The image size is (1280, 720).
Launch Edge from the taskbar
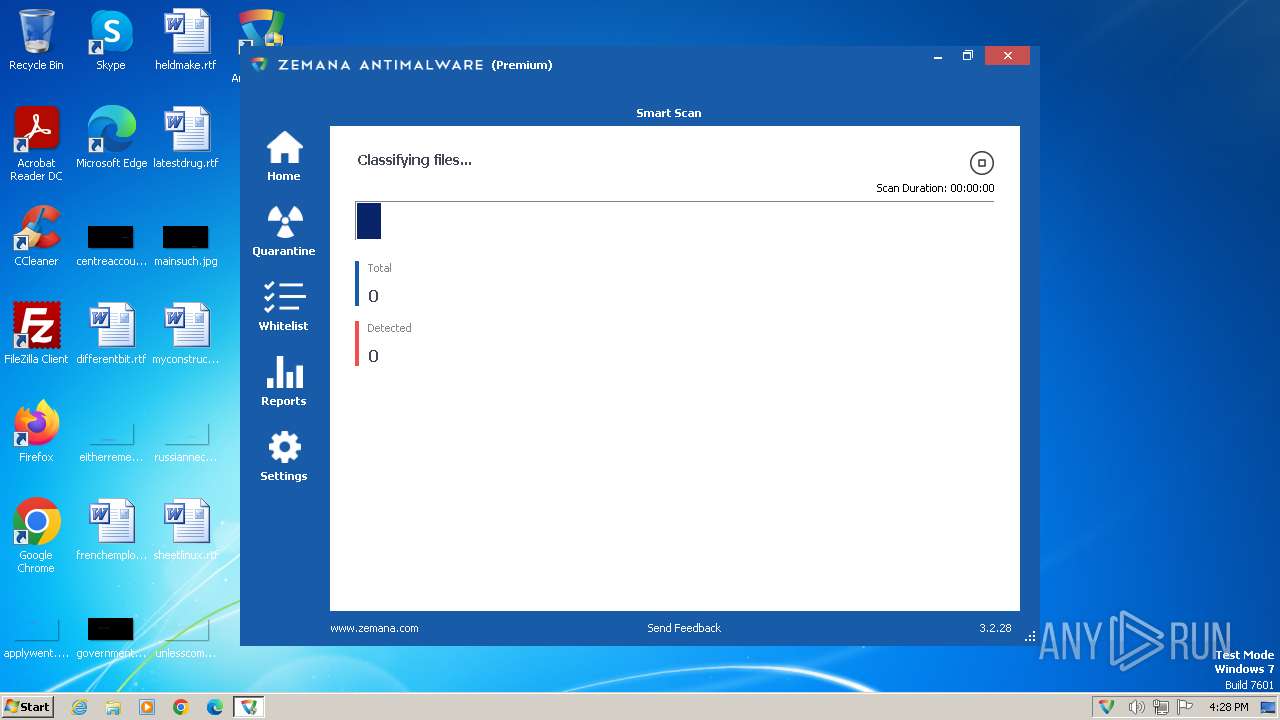(x=215, y=707)
